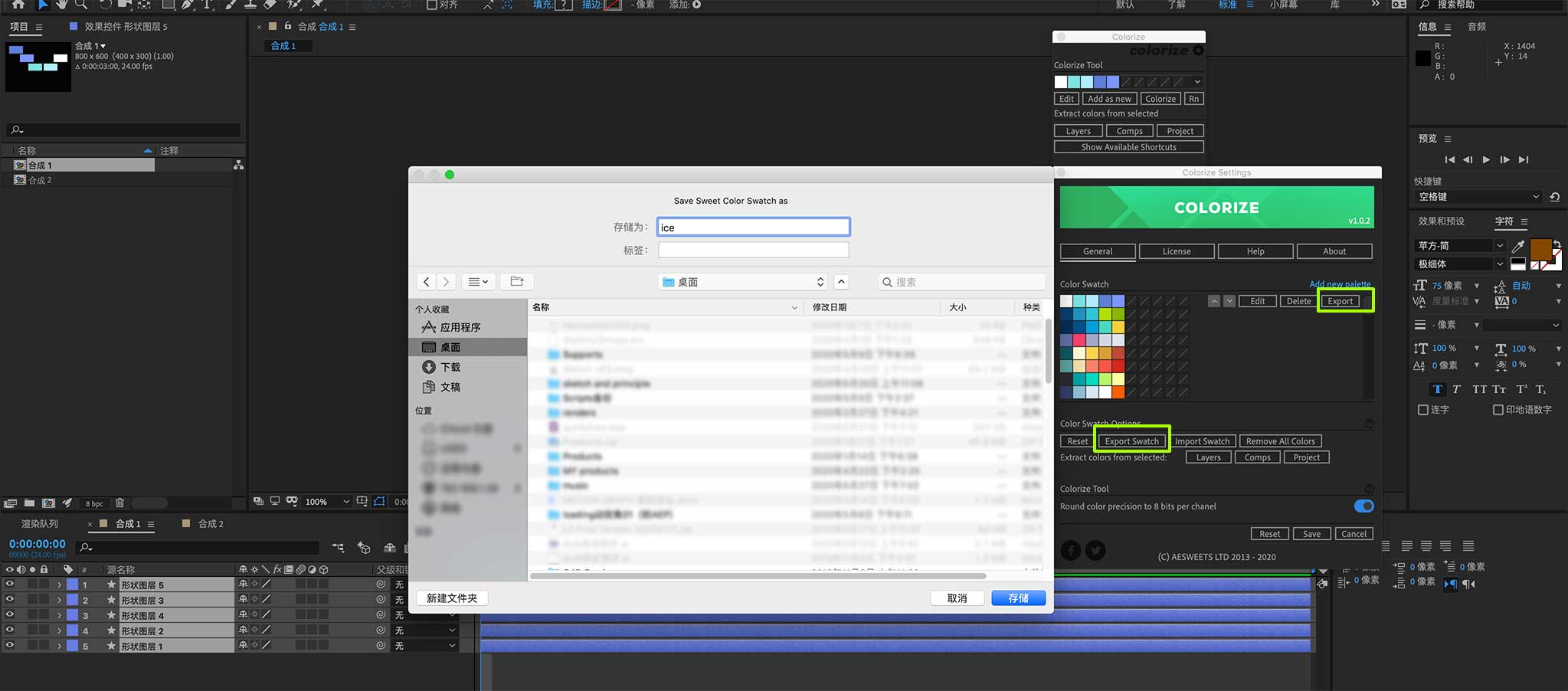This screenshot has width=1568, height=691.
Task: Select the Hand tool in toolbar
Action: (x=62, y=5)
